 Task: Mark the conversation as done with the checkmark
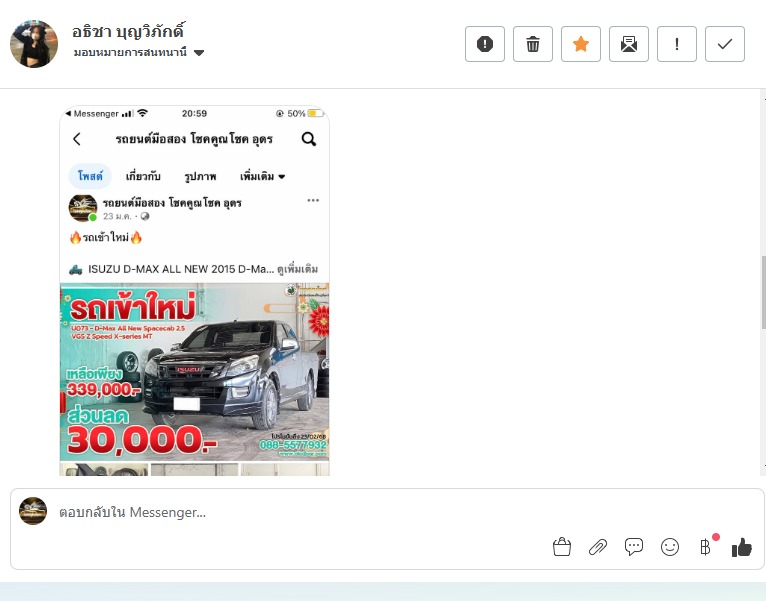pos(725,44)
